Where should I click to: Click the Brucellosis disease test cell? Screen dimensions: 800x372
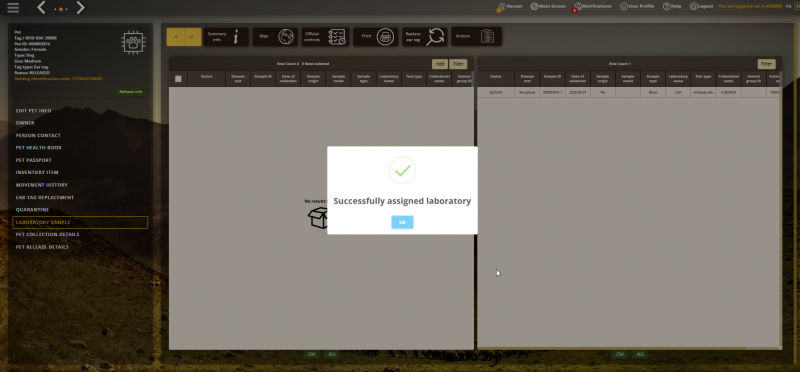point(527,92)
